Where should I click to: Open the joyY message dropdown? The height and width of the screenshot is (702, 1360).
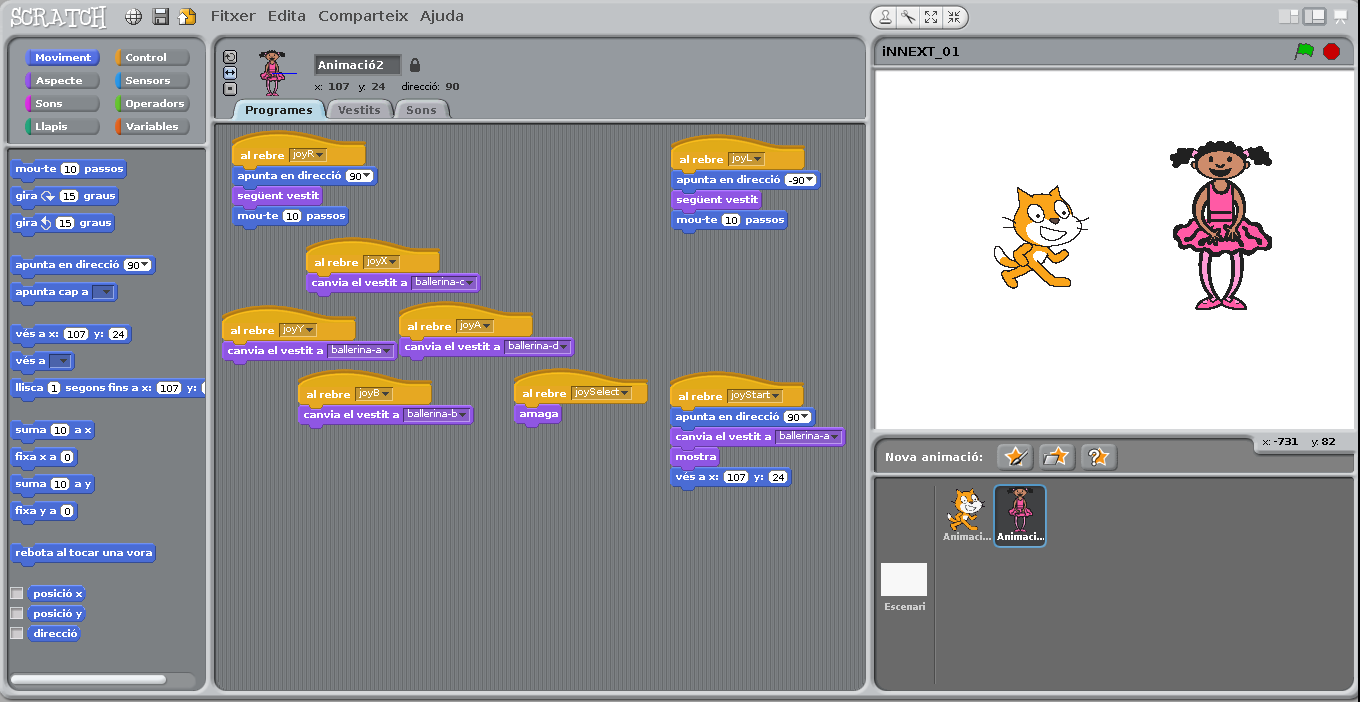tap(298, 330)
